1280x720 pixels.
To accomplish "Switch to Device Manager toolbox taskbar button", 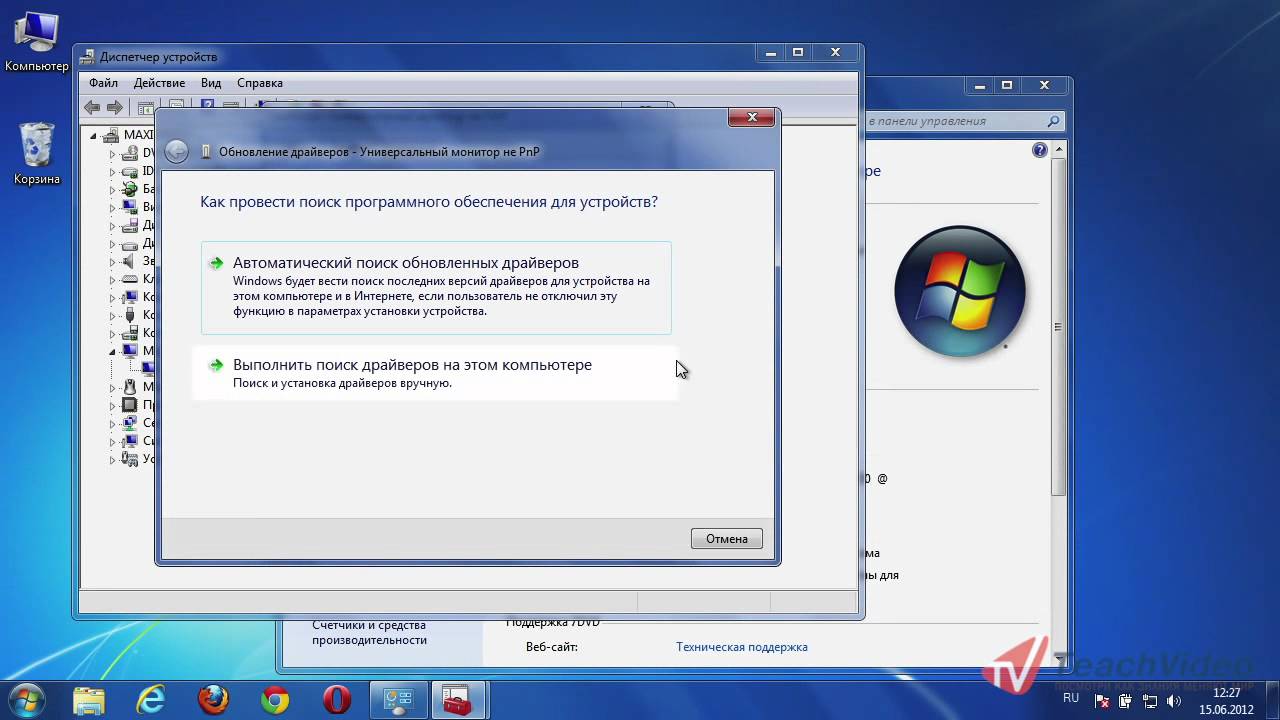I will coord(459,700).
